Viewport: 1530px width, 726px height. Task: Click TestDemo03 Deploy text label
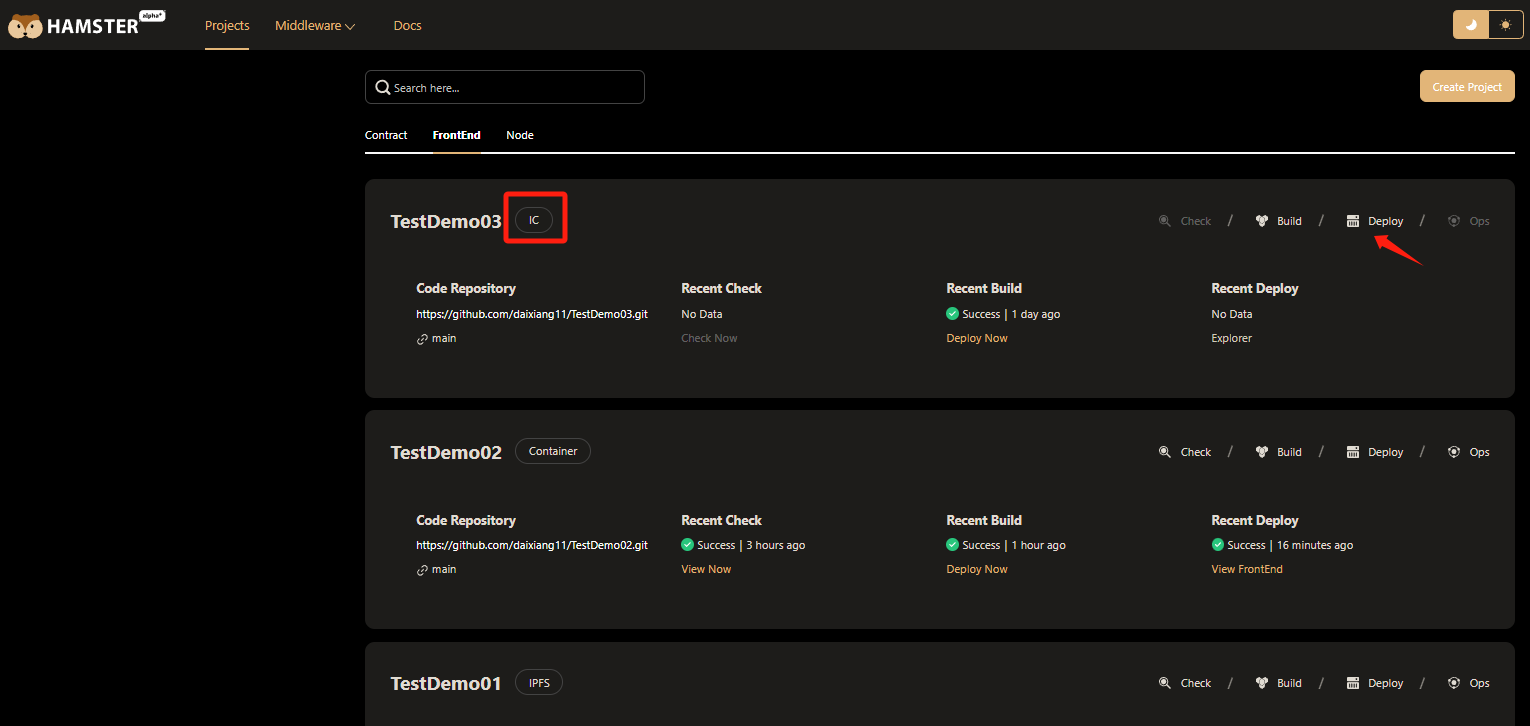click(1386, 221)
